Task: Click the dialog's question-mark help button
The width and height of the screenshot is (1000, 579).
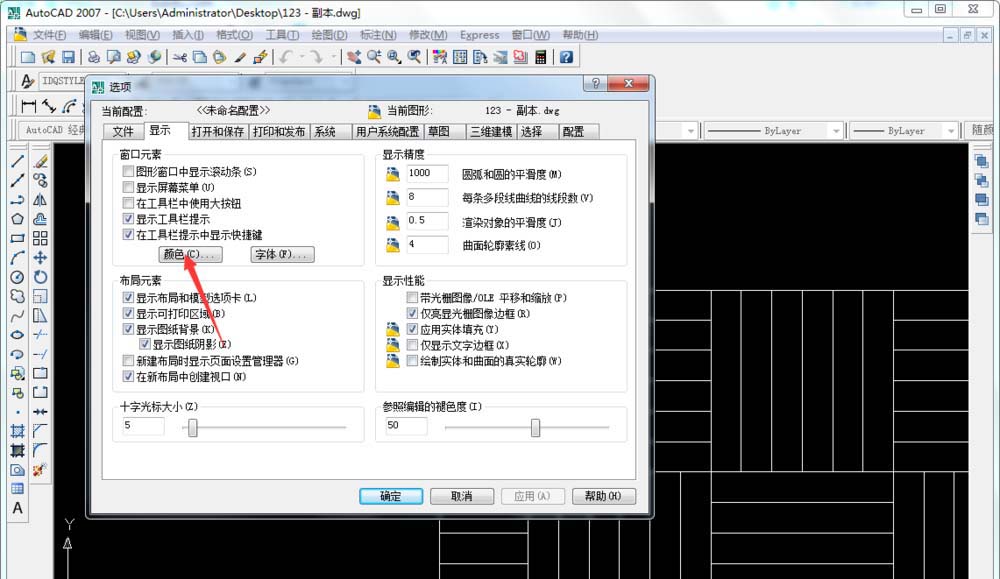Action: pos(596,84)
